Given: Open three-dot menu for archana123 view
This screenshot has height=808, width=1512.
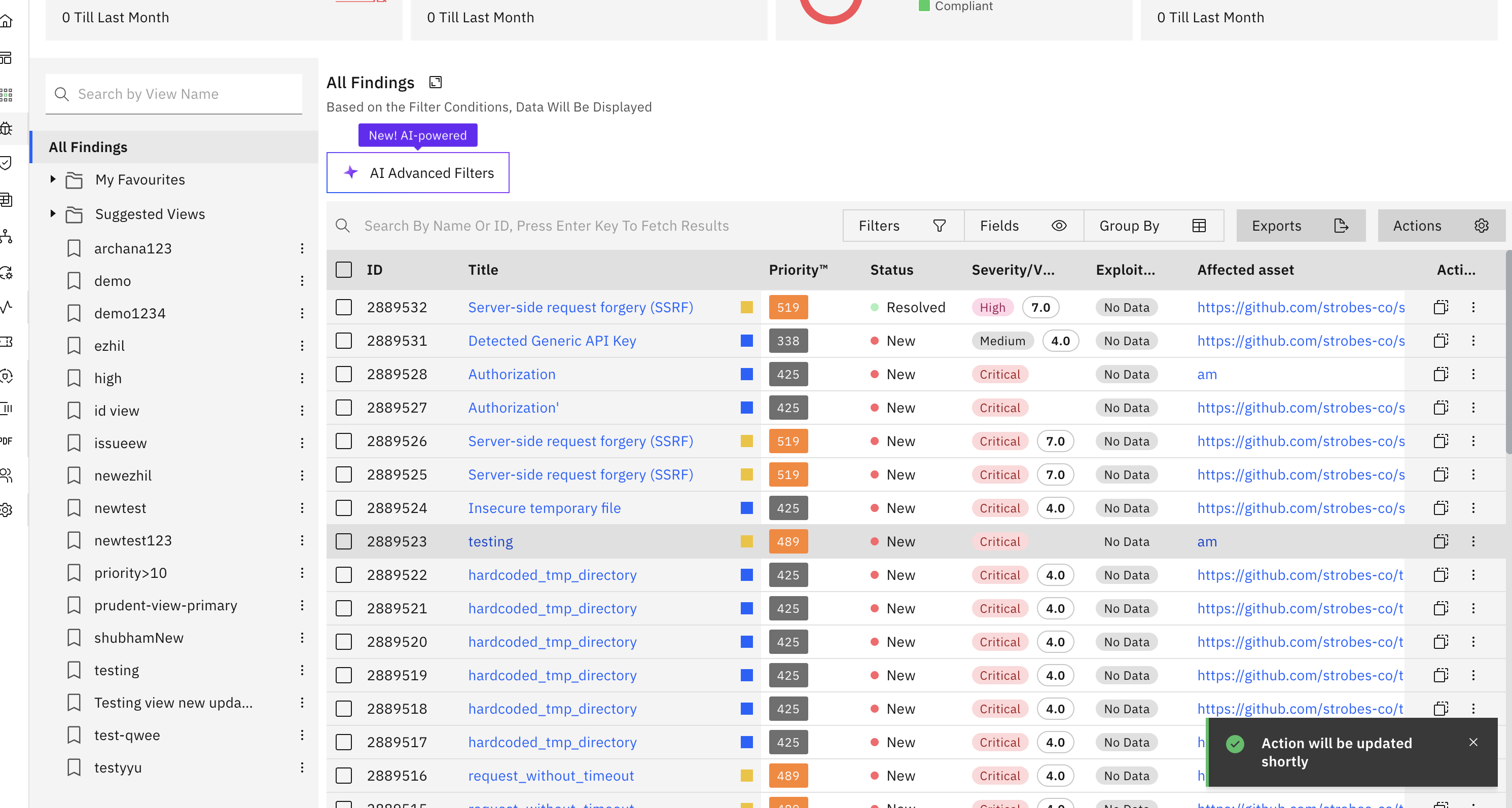Looking at the screenshot, I should point(302,248).
